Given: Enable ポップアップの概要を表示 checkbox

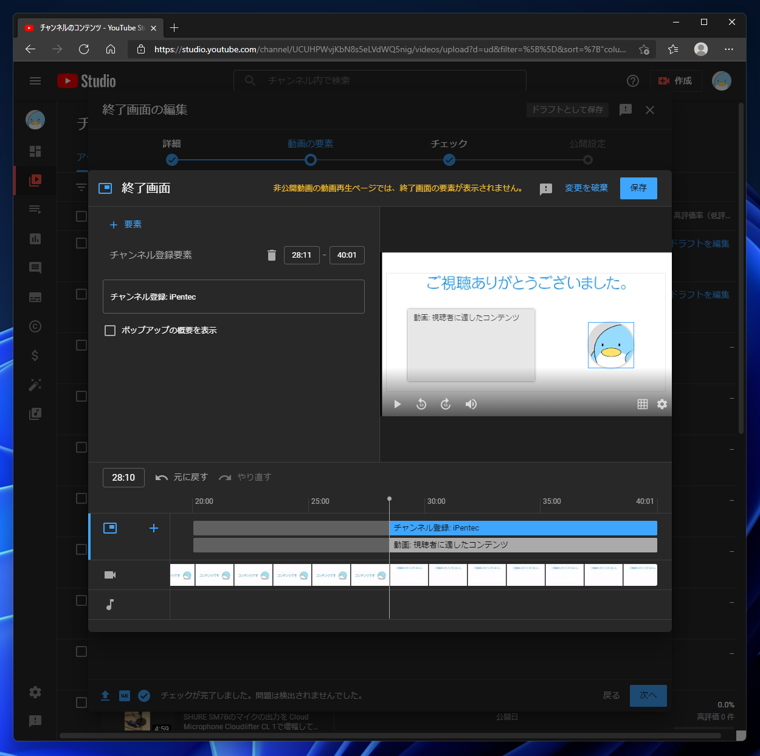Looking at the screenshot, I should (110, 331).
